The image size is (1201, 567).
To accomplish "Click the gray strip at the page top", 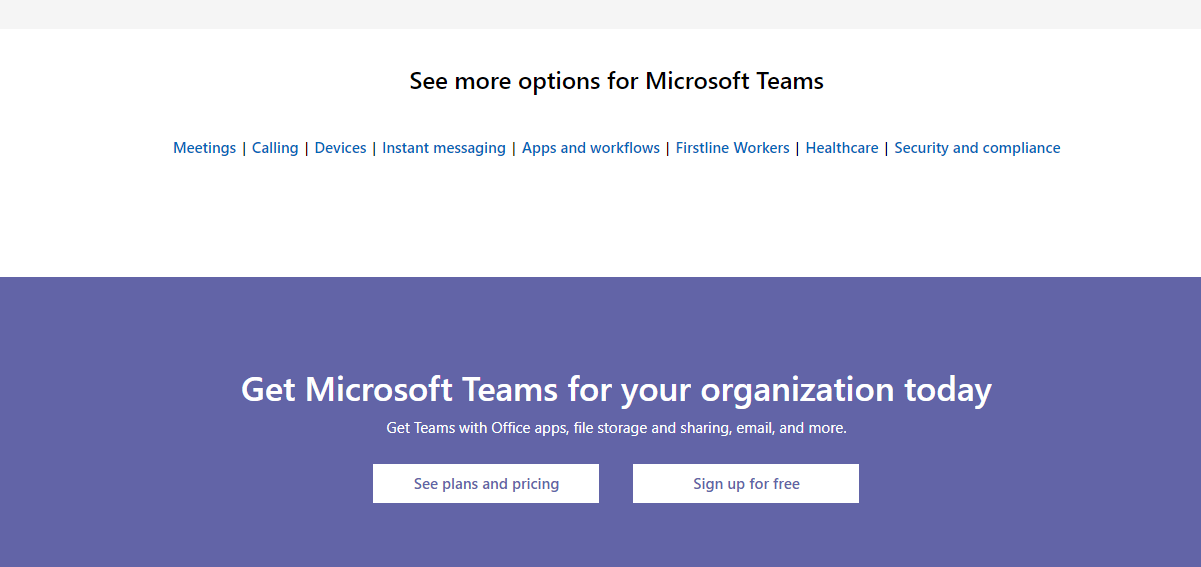I will pyautogui.click(x=600, y=14).
